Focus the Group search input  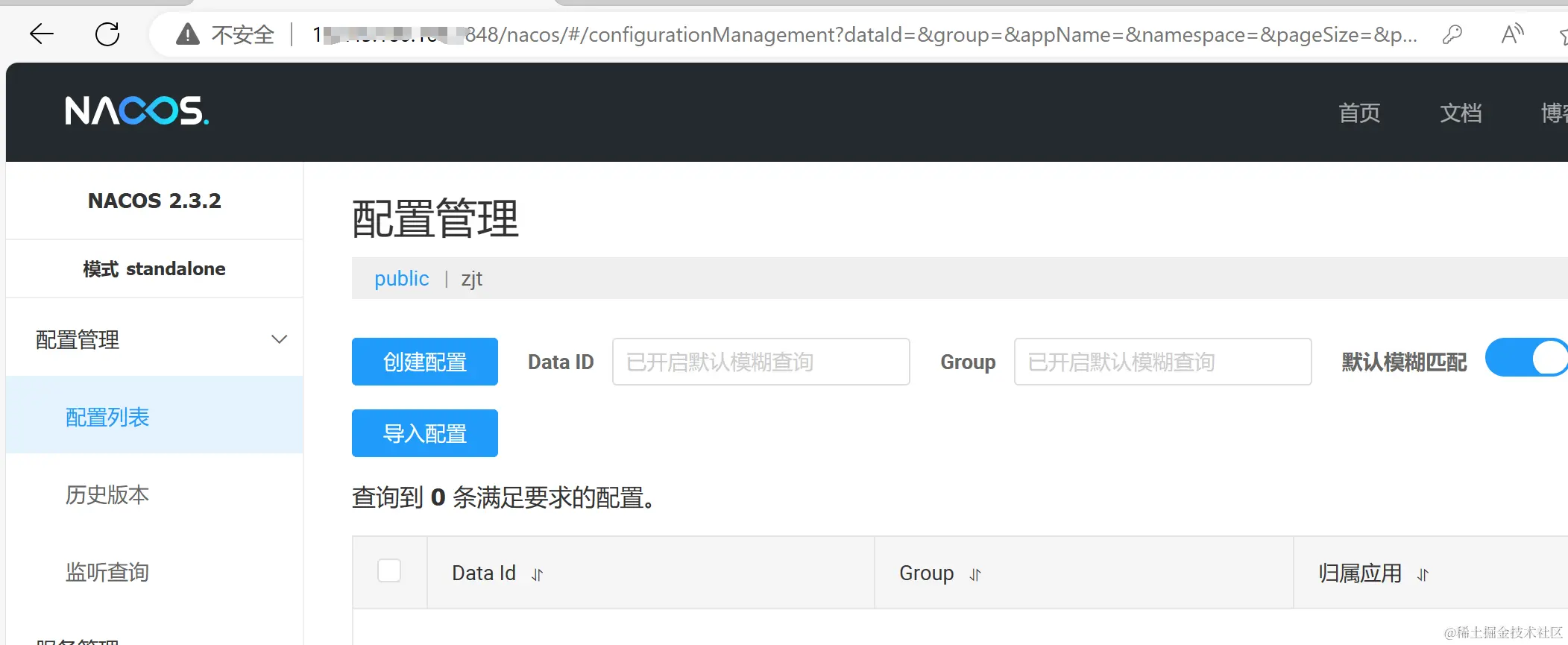(1163, 362)
